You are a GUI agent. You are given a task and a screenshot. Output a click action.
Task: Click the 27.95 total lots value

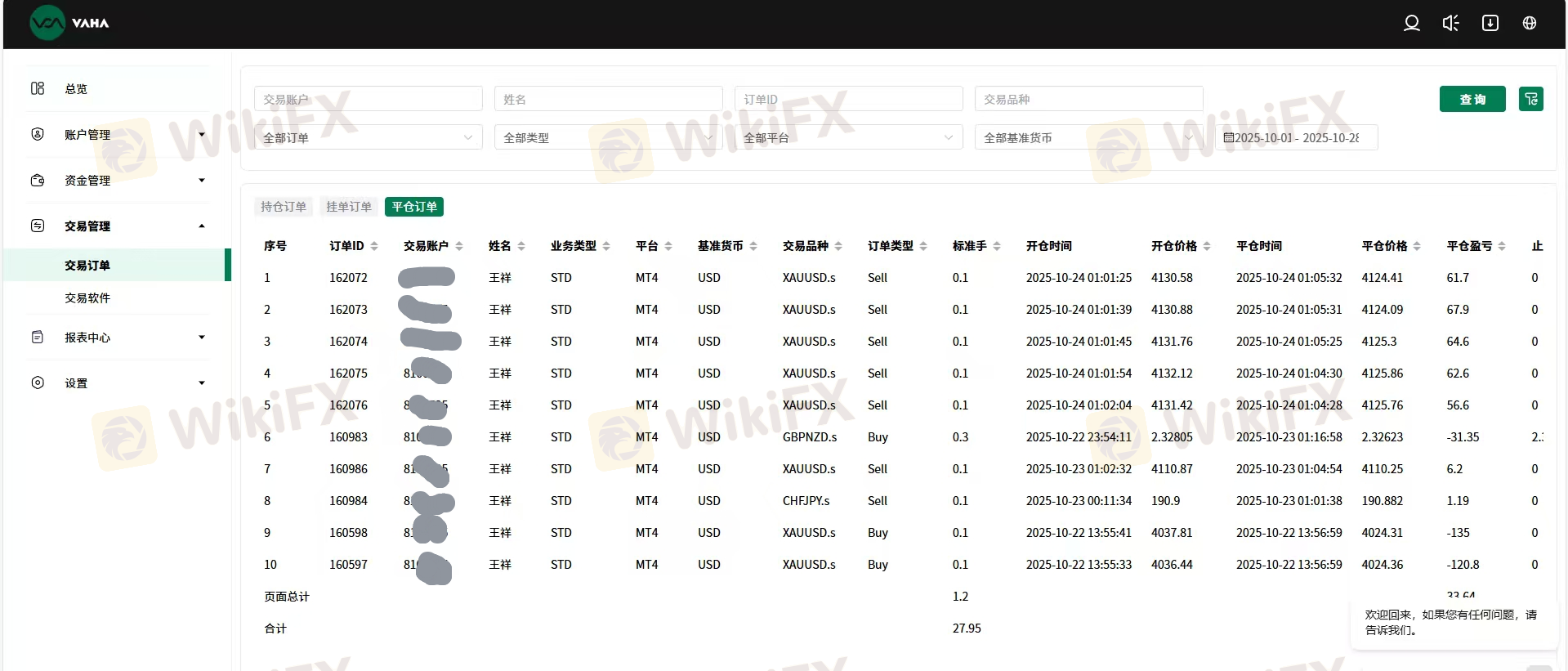pos(967,629)
